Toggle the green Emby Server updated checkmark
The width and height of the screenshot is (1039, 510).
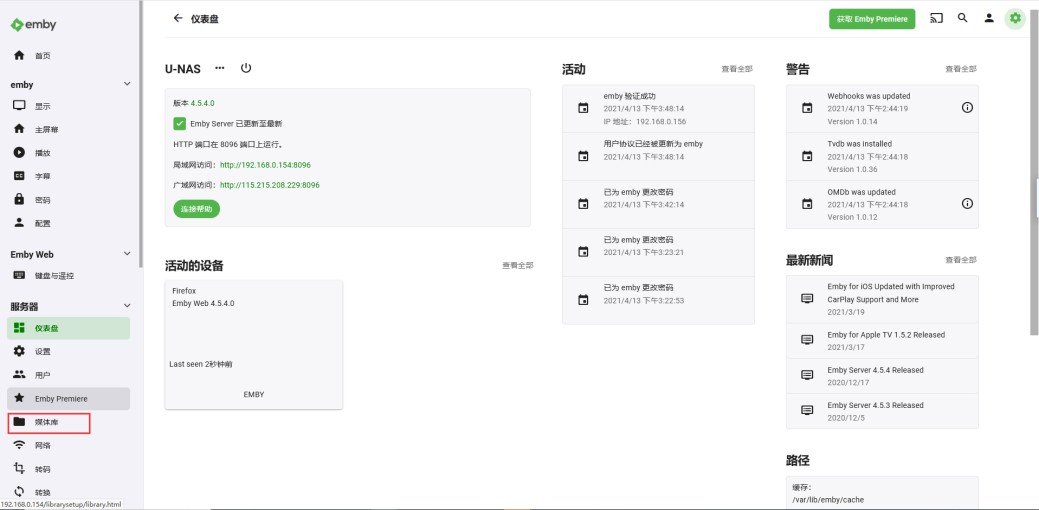pos(180,124)
